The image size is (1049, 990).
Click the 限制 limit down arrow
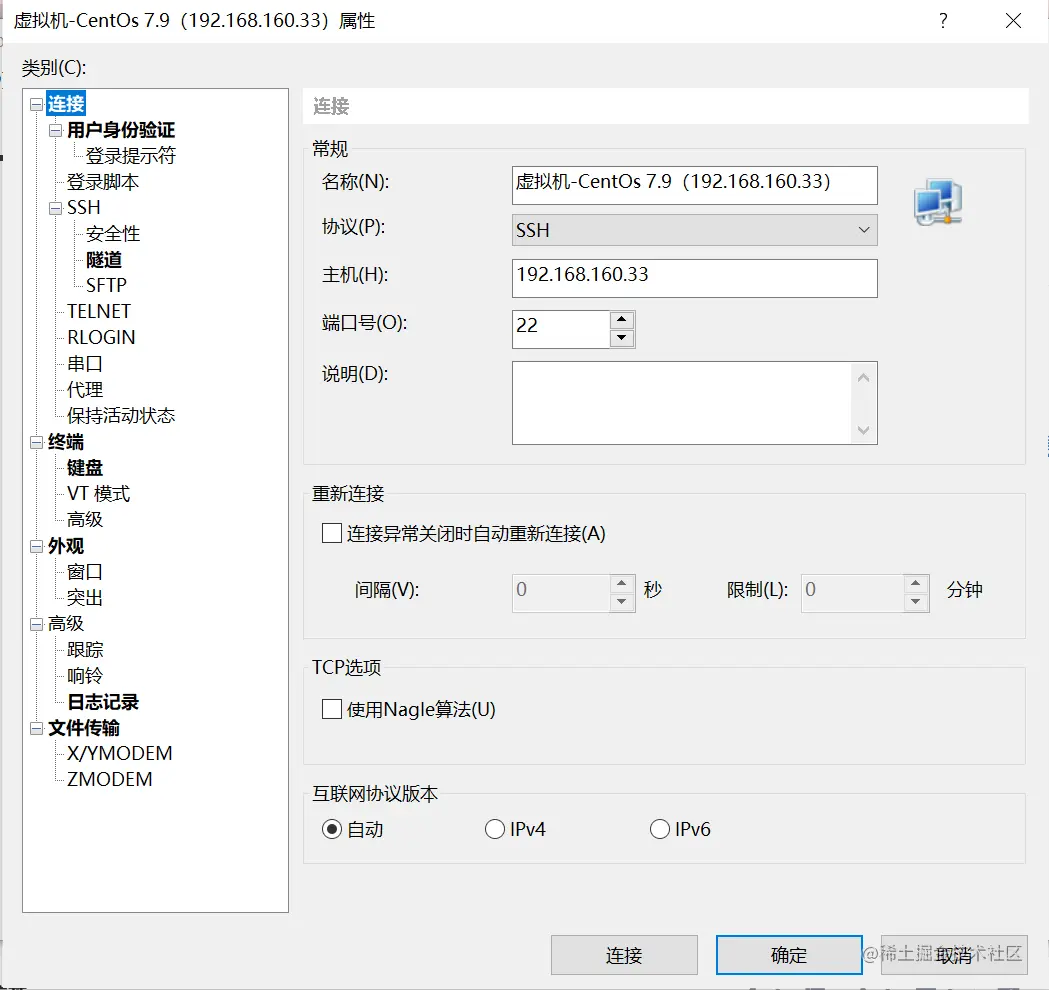pos(916,602)
